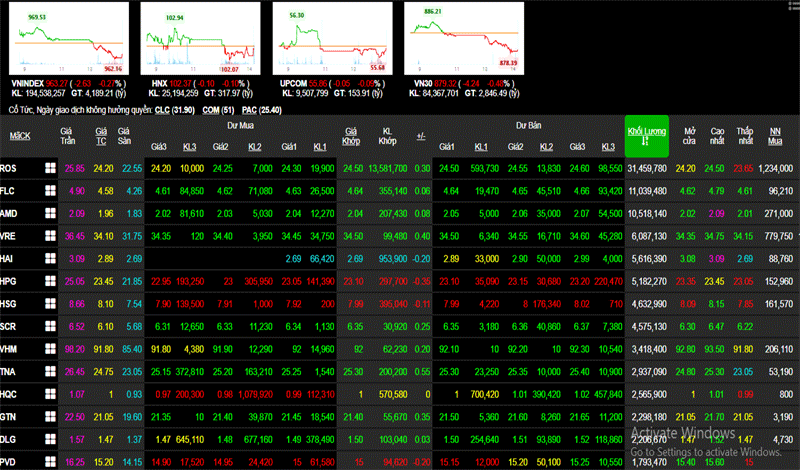Open the UPCOM chart thumbnail
Image resolution: width=800 pixels, height=470 pixels.
[333, 38]
